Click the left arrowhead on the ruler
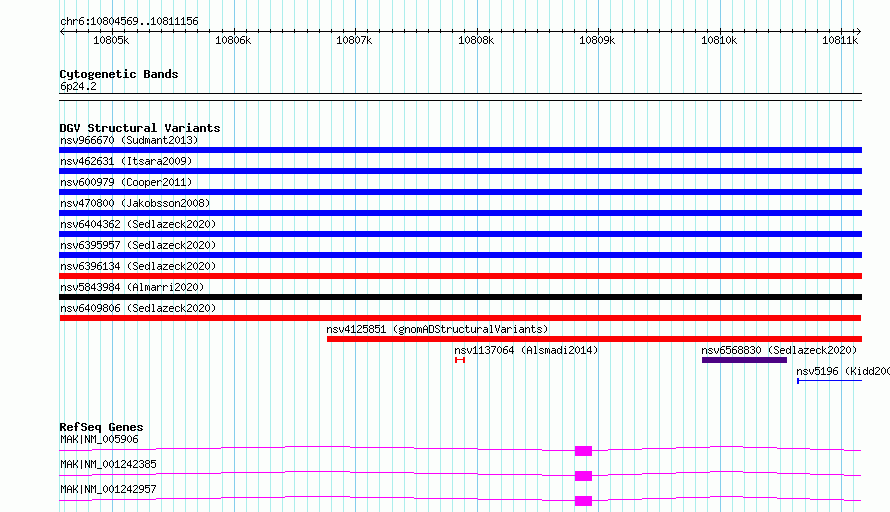890x512 pixels. (x=62, y=32)
